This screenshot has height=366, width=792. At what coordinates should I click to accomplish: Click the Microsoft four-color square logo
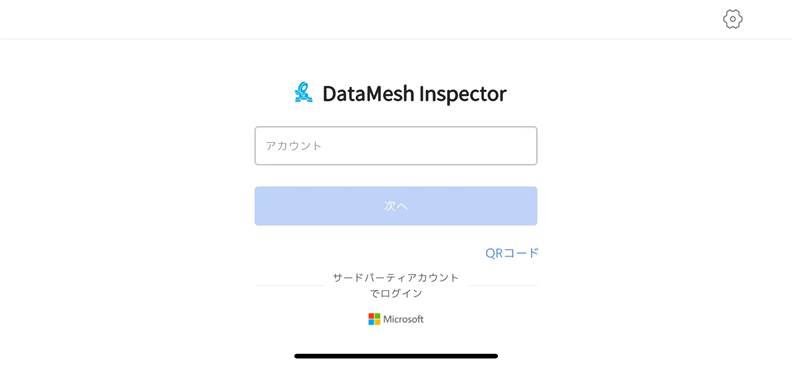(x=374, y=319)
